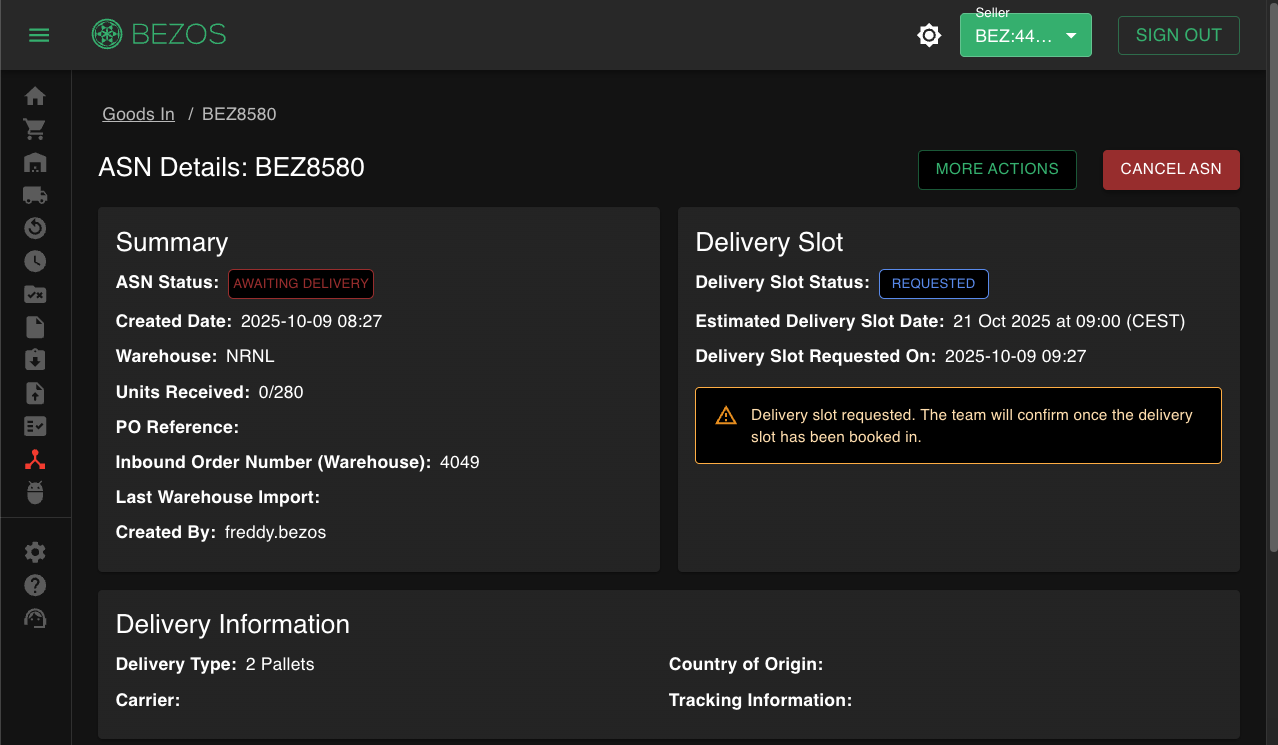The width and height of the screenshot is (1278, 745).
Task: Click the Tracking Information label
Action: coord(760,700)
